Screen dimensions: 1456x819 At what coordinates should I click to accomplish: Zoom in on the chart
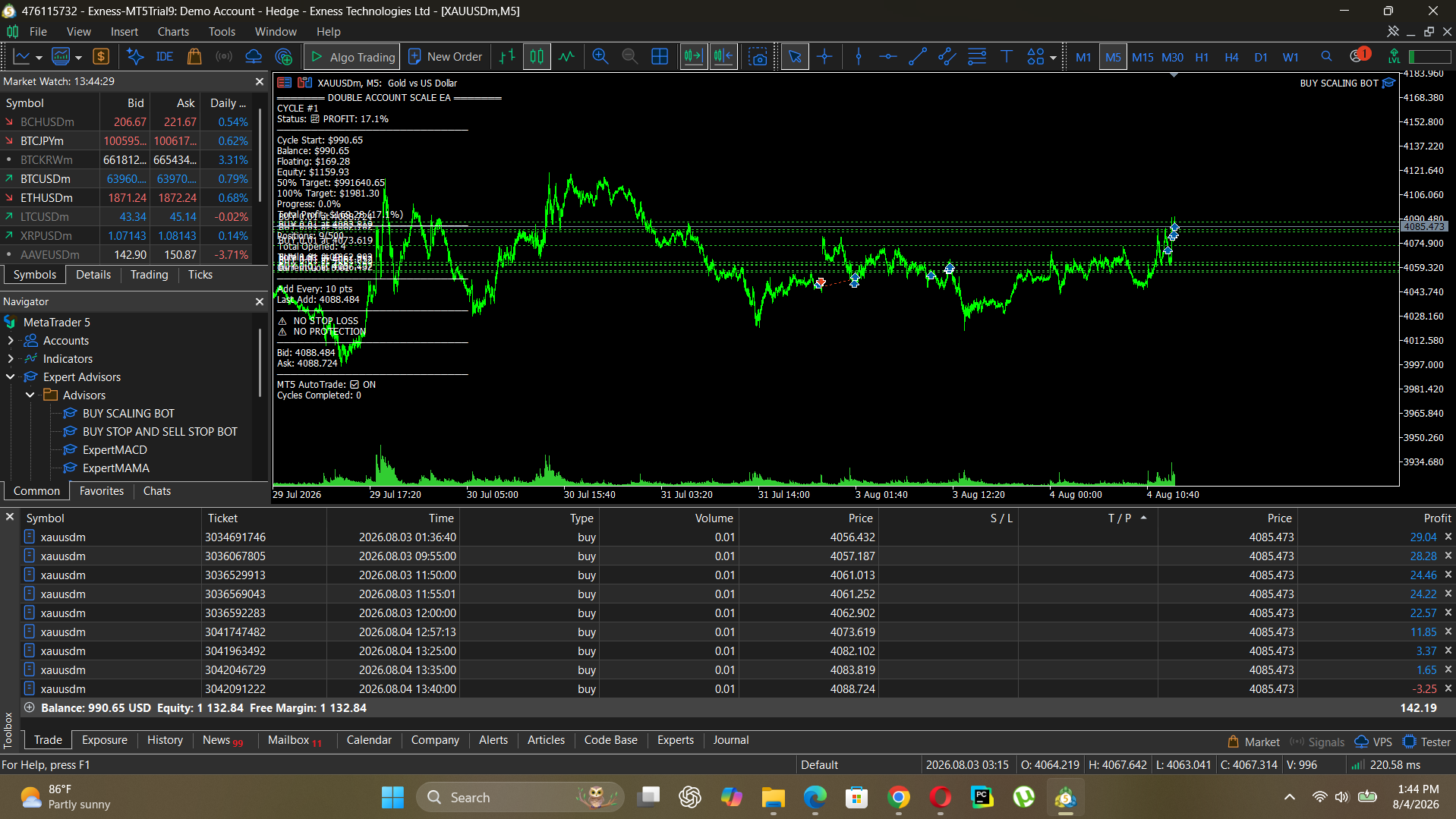pos(600,57)
